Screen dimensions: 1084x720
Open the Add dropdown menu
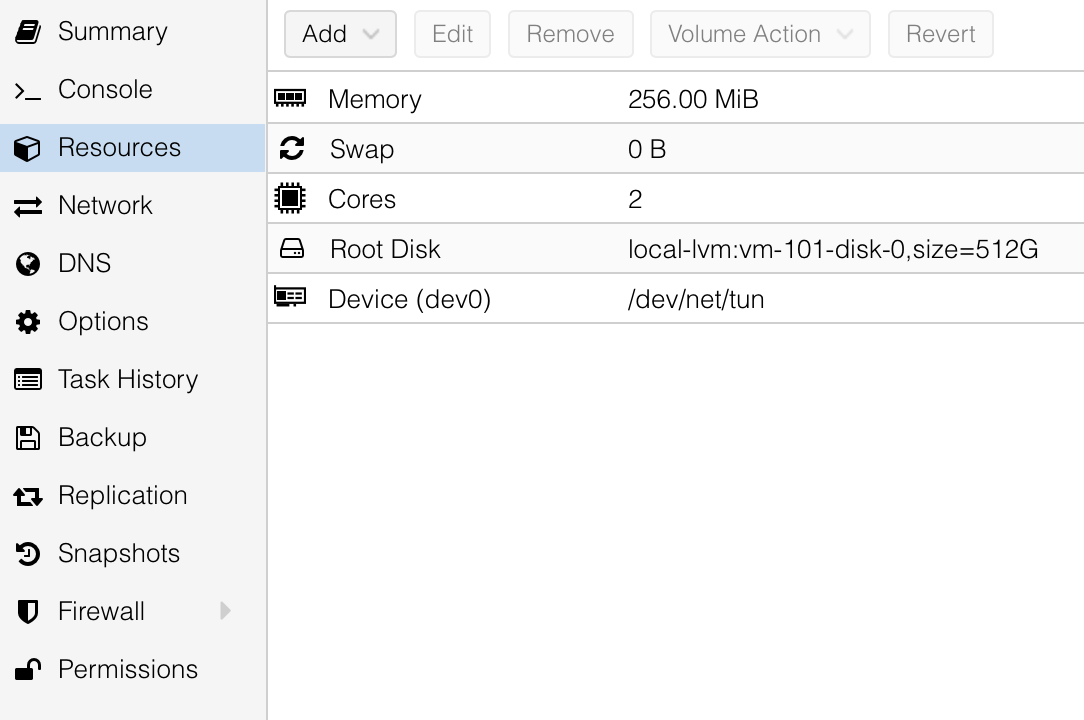tap(340, 34)
